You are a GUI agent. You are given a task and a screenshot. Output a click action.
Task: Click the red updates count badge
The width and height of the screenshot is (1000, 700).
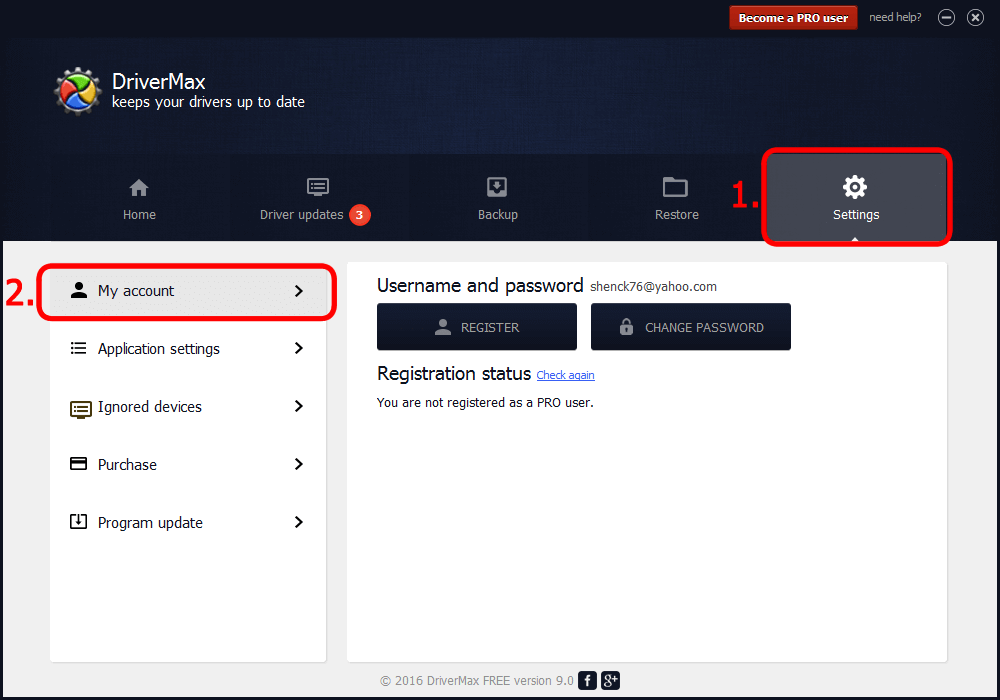[359, 215]
